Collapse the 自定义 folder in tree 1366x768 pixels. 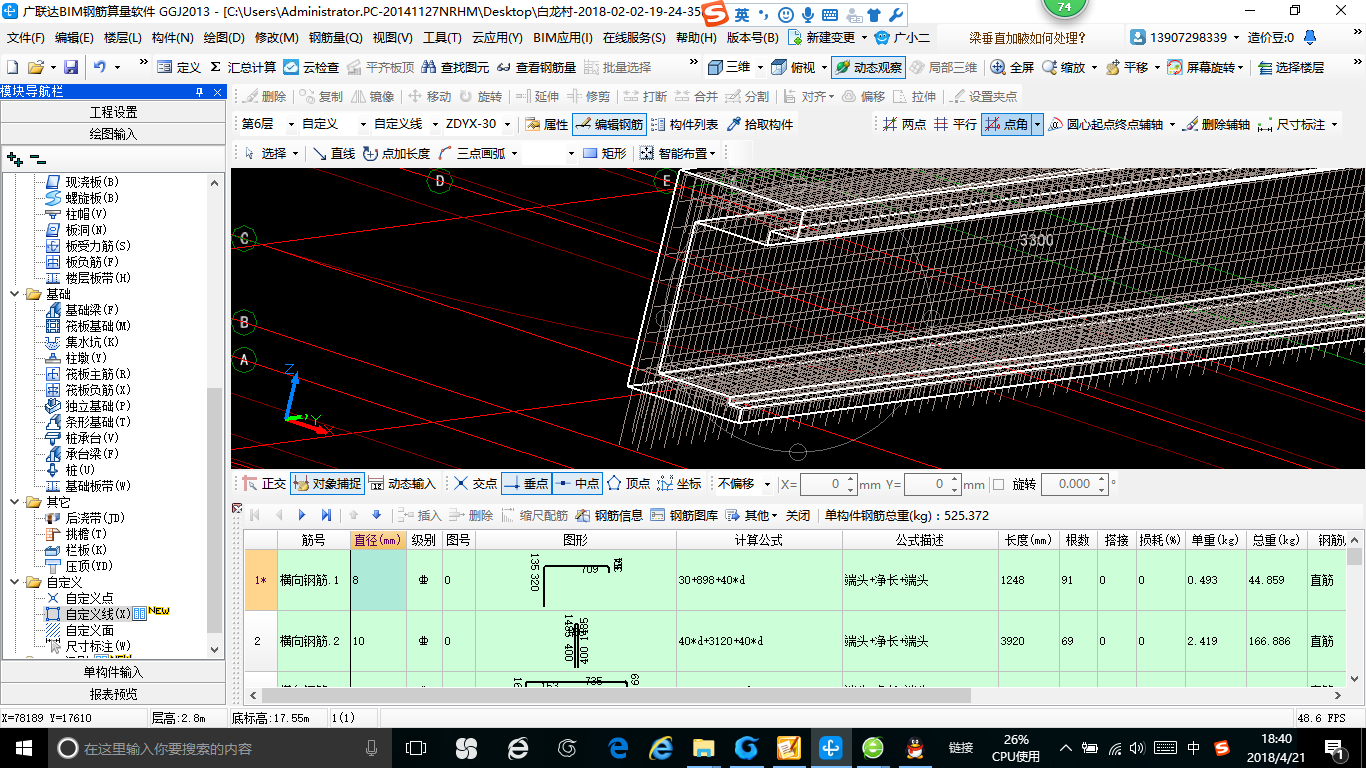(14, 582)
